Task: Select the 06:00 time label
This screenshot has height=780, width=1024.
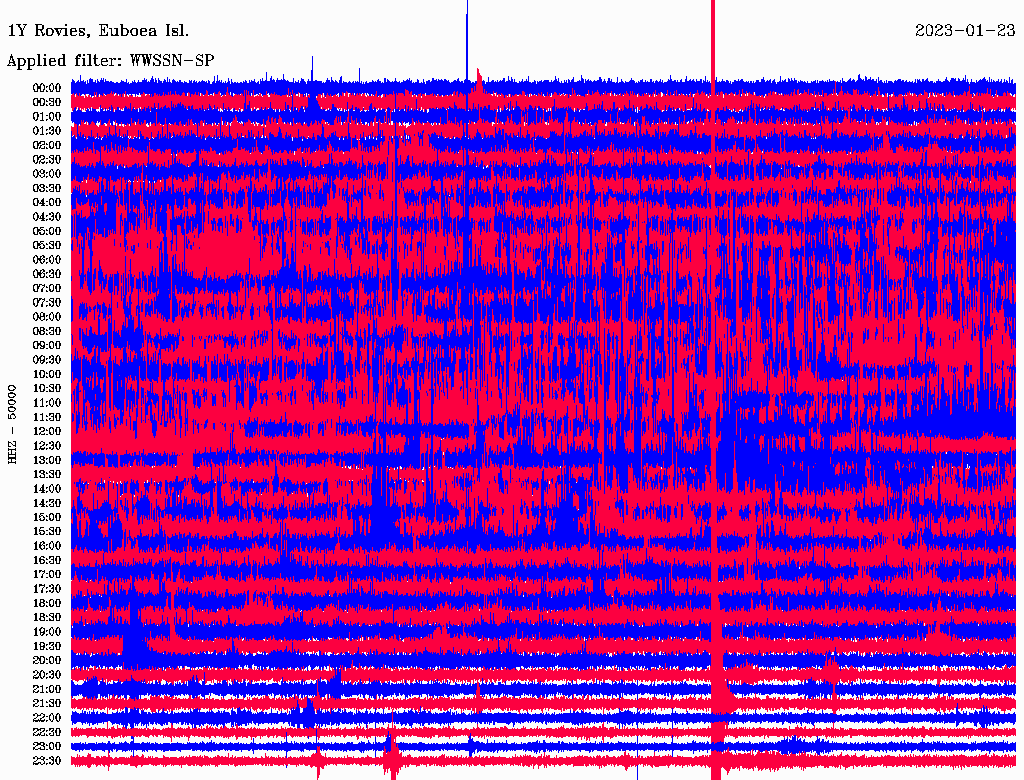Action: [x=47, y=260]
